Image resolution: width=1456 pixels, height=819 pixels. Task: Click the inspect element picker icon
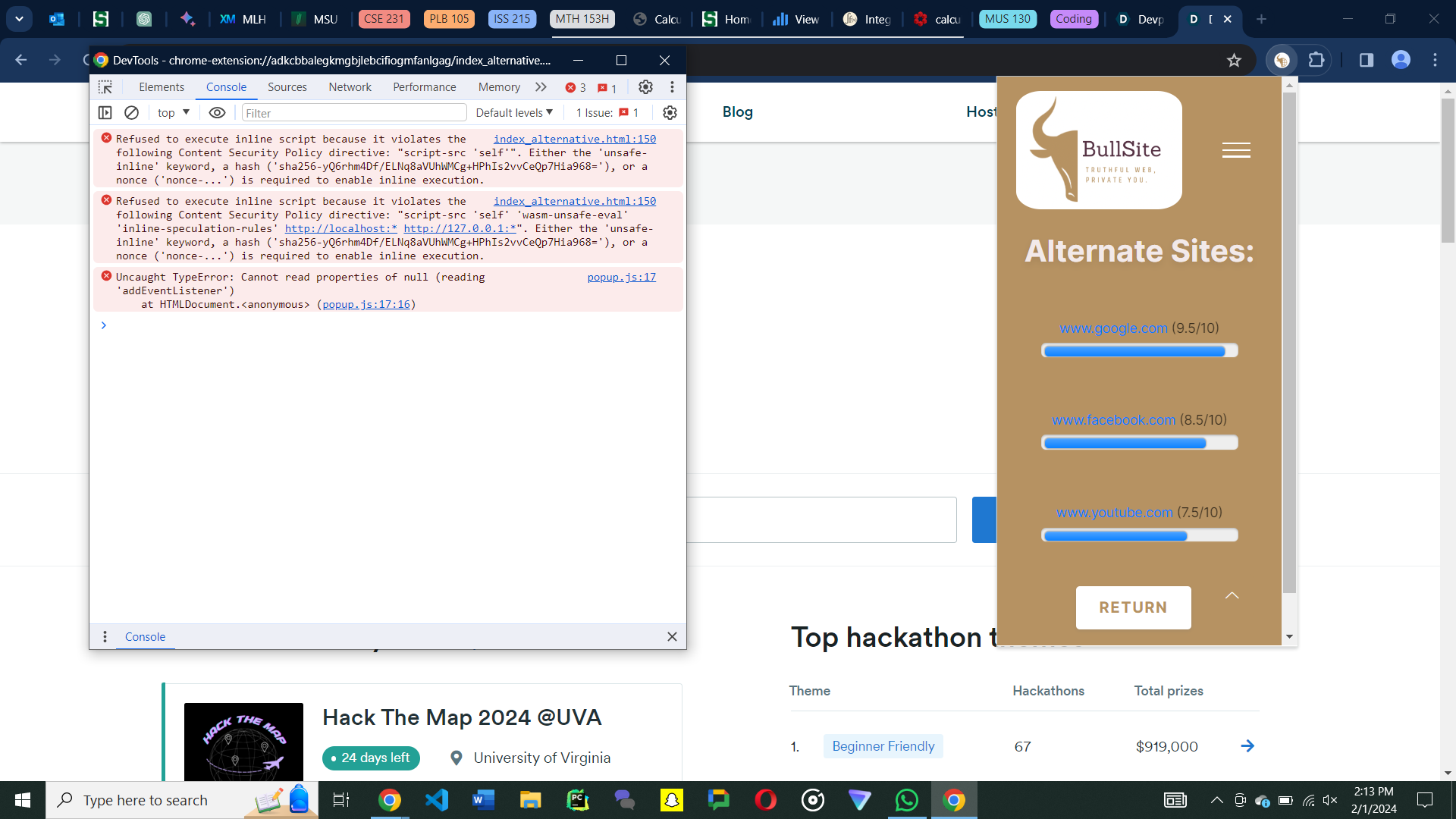pyautogui.click(x=105, y=87)
